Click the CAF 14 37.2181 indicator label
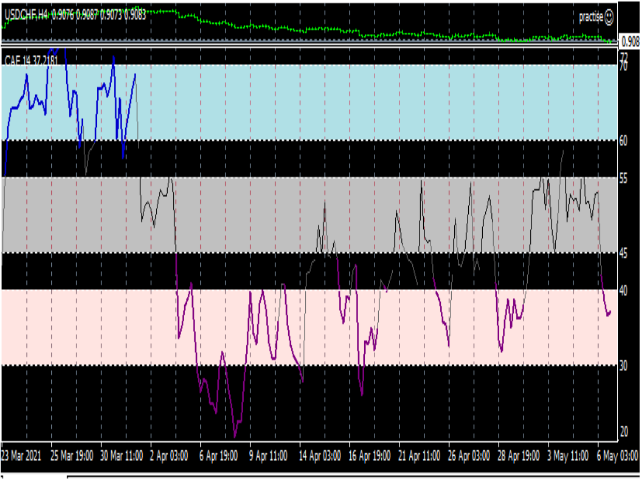Screen dimensions: 640x480 click(31, 61)
